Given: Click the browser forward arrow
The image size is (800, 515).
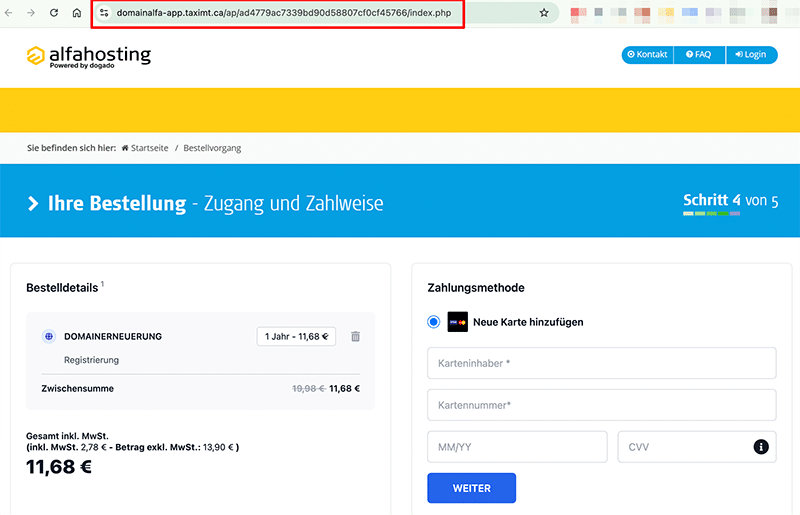Looking at the screenshot, I should pos(31,13).
